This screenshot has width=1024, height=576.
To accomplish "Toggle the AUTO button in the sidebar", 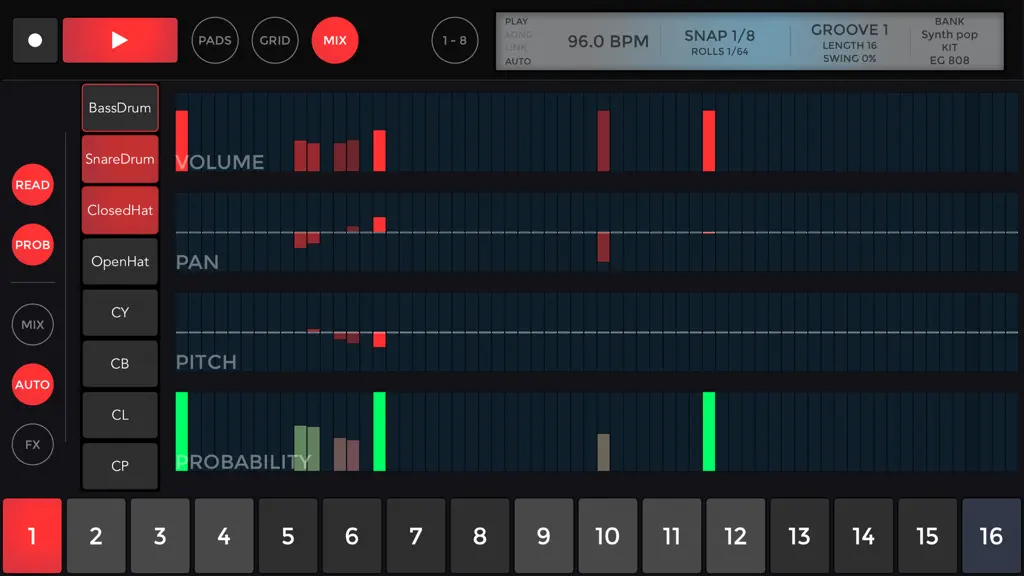I will pos(33,385).
